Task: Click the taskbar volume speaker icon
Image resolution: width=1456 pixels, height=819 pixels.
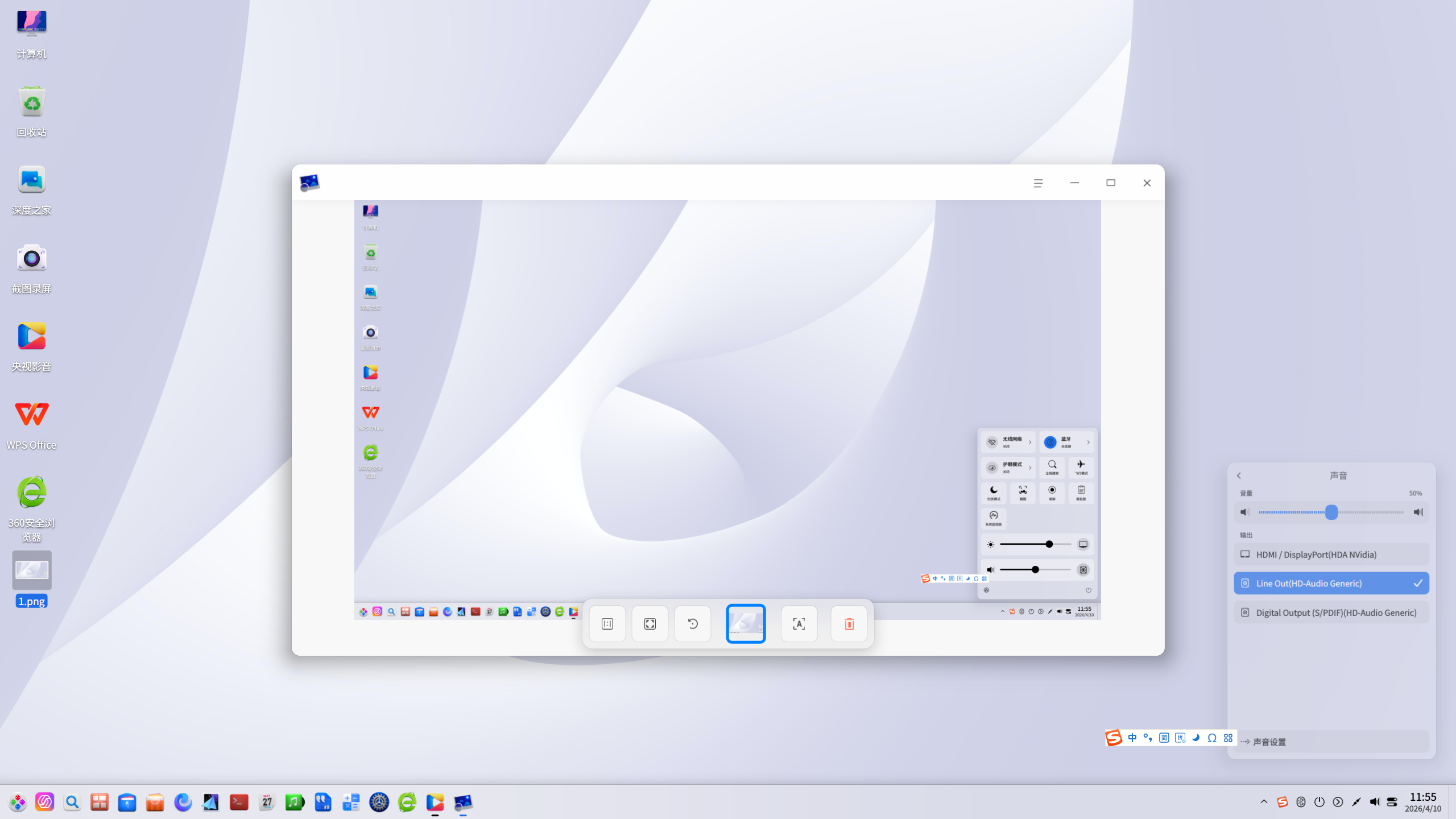Action: pyautogui.click(x=1374, y=802)
